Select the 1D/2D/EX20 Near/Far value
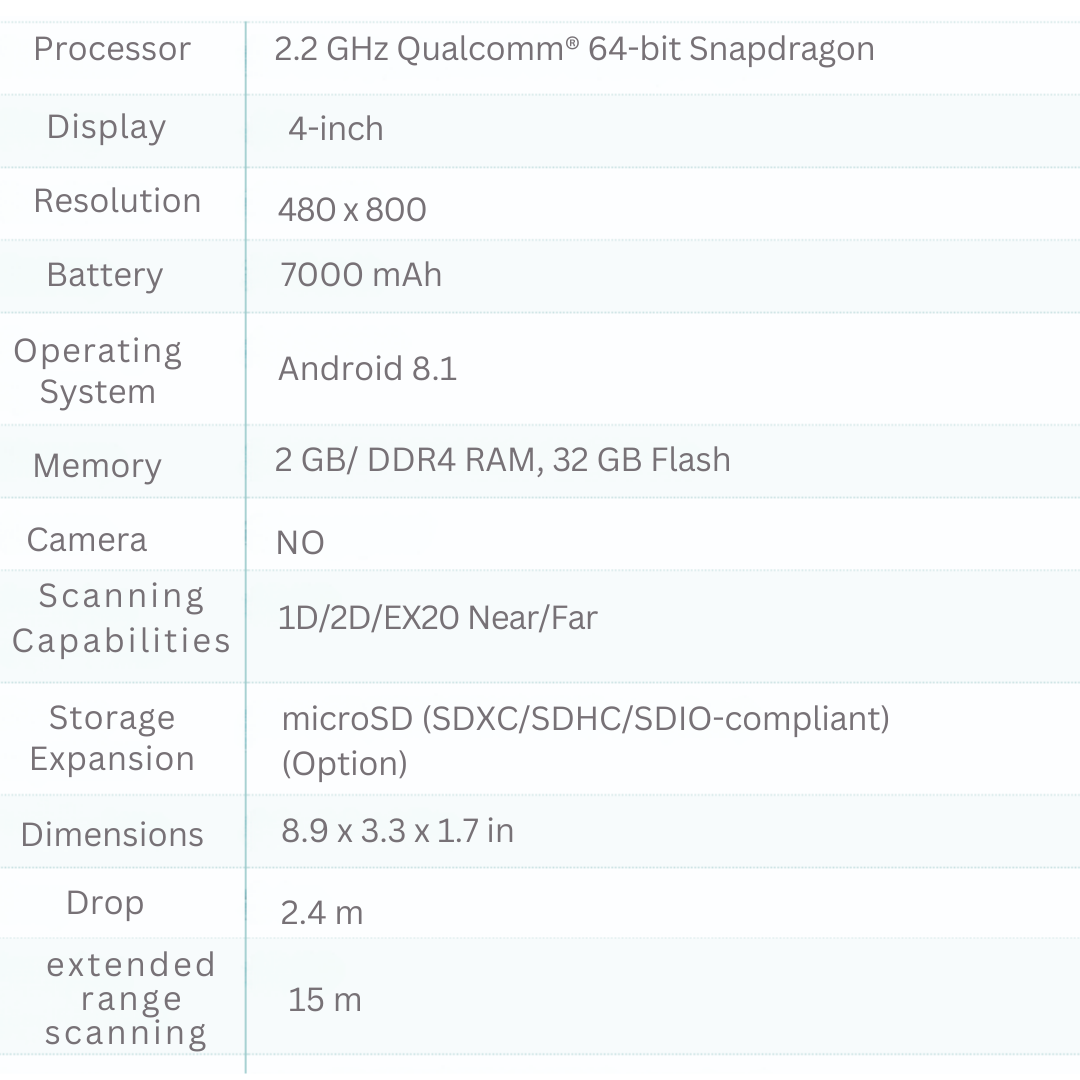 [437, 618]
